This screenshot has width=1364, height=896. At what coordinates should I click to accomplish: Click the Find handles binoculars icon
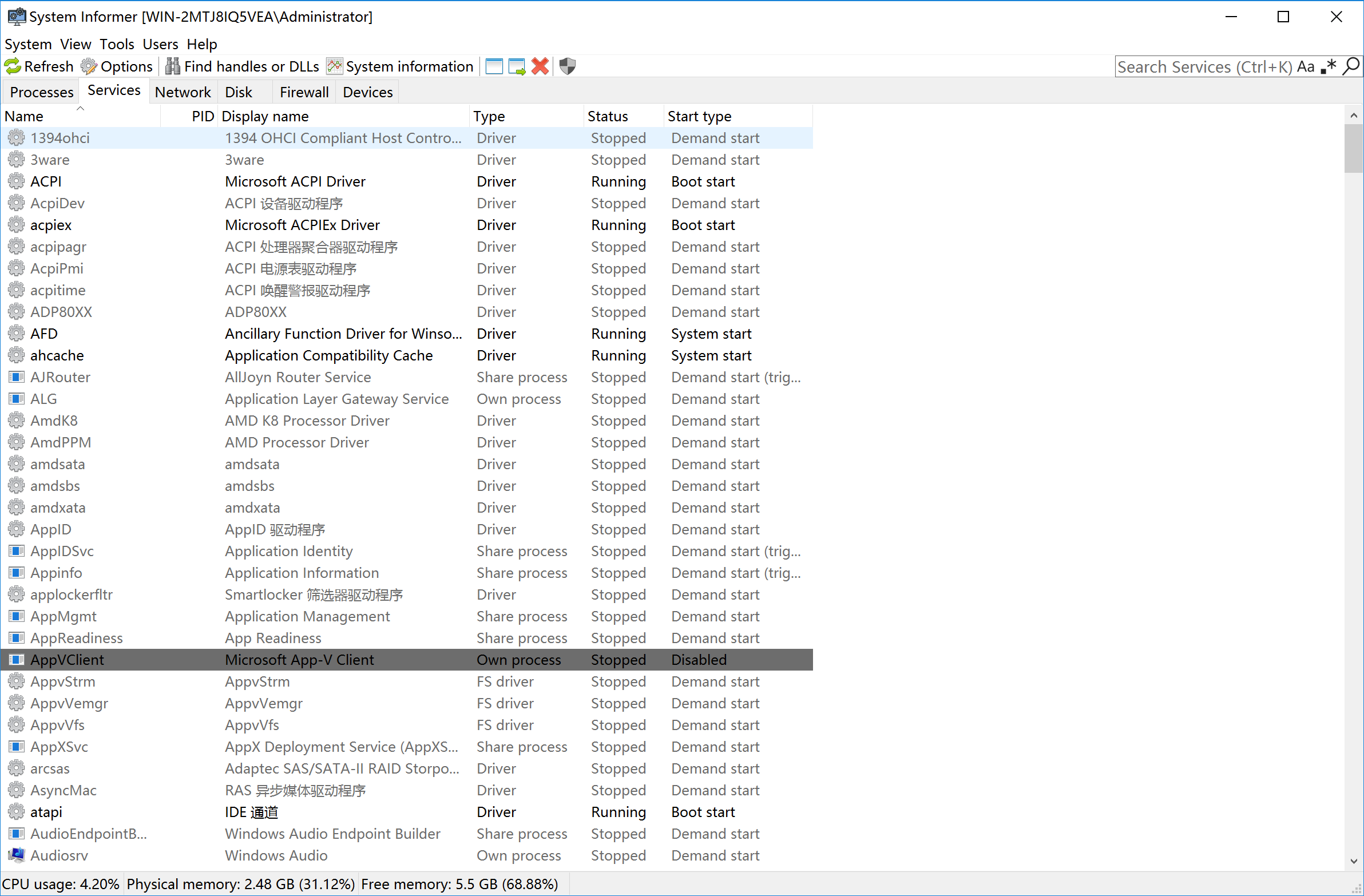tap(173, 66)
